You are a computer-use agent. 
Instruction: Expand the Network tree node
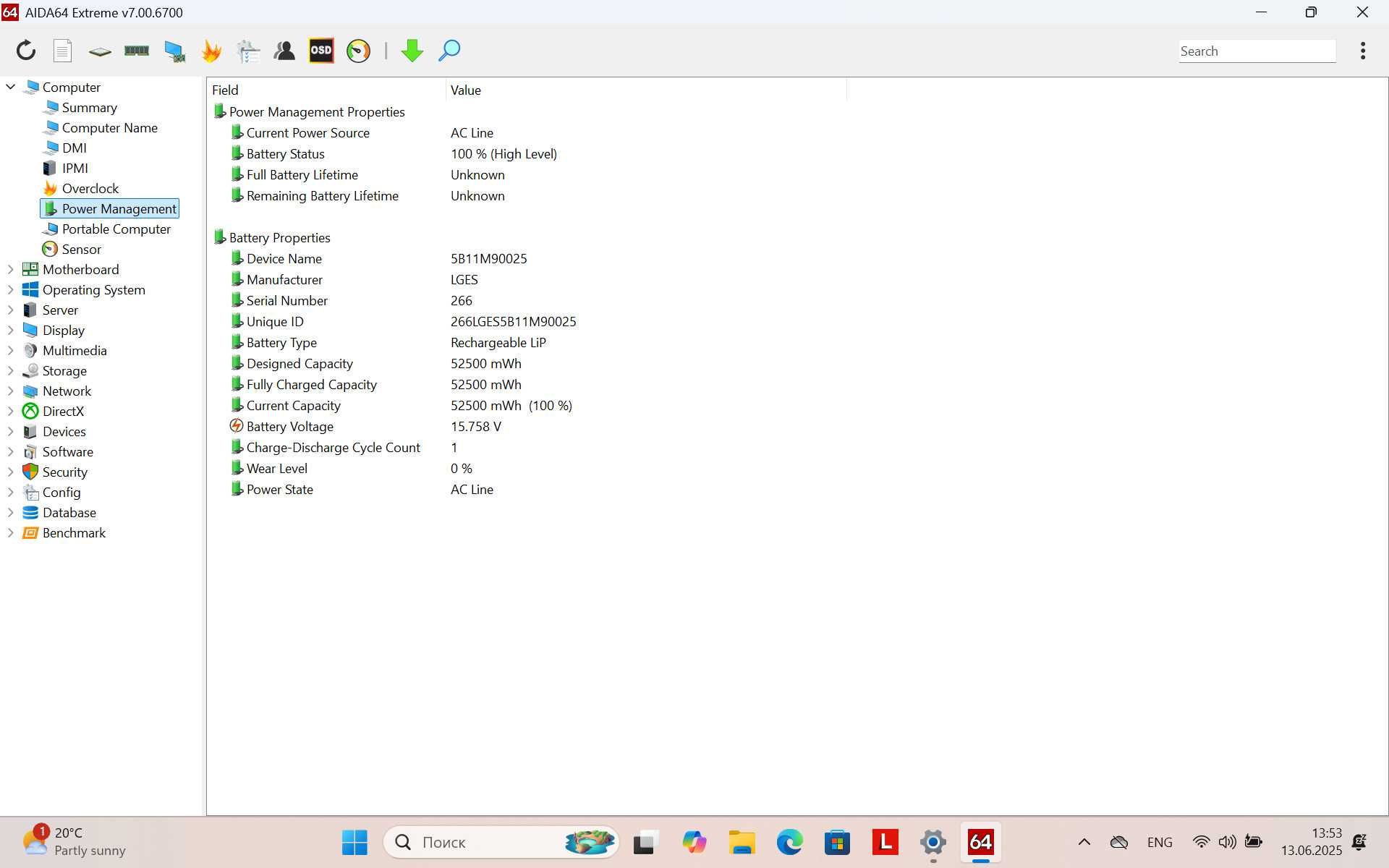11,391
